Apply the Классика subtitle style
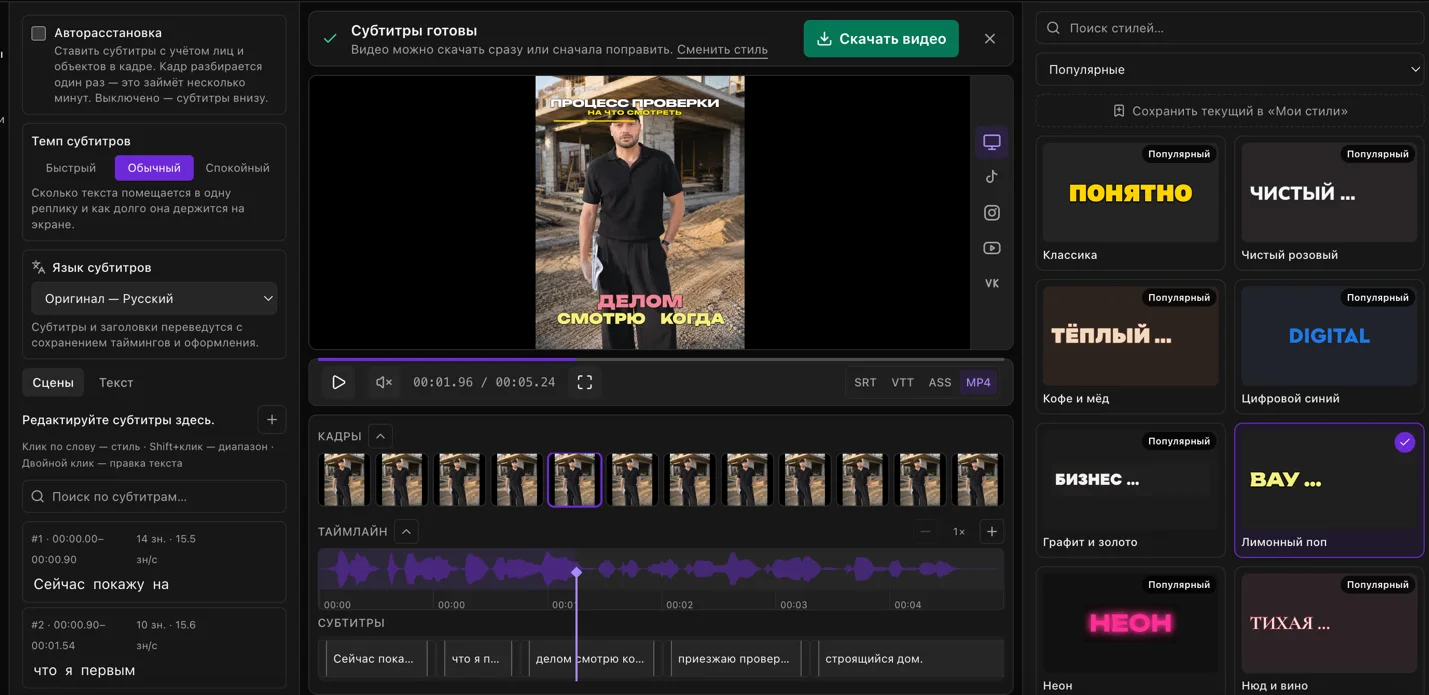 pyautogui.click(x=1131, y=203)
